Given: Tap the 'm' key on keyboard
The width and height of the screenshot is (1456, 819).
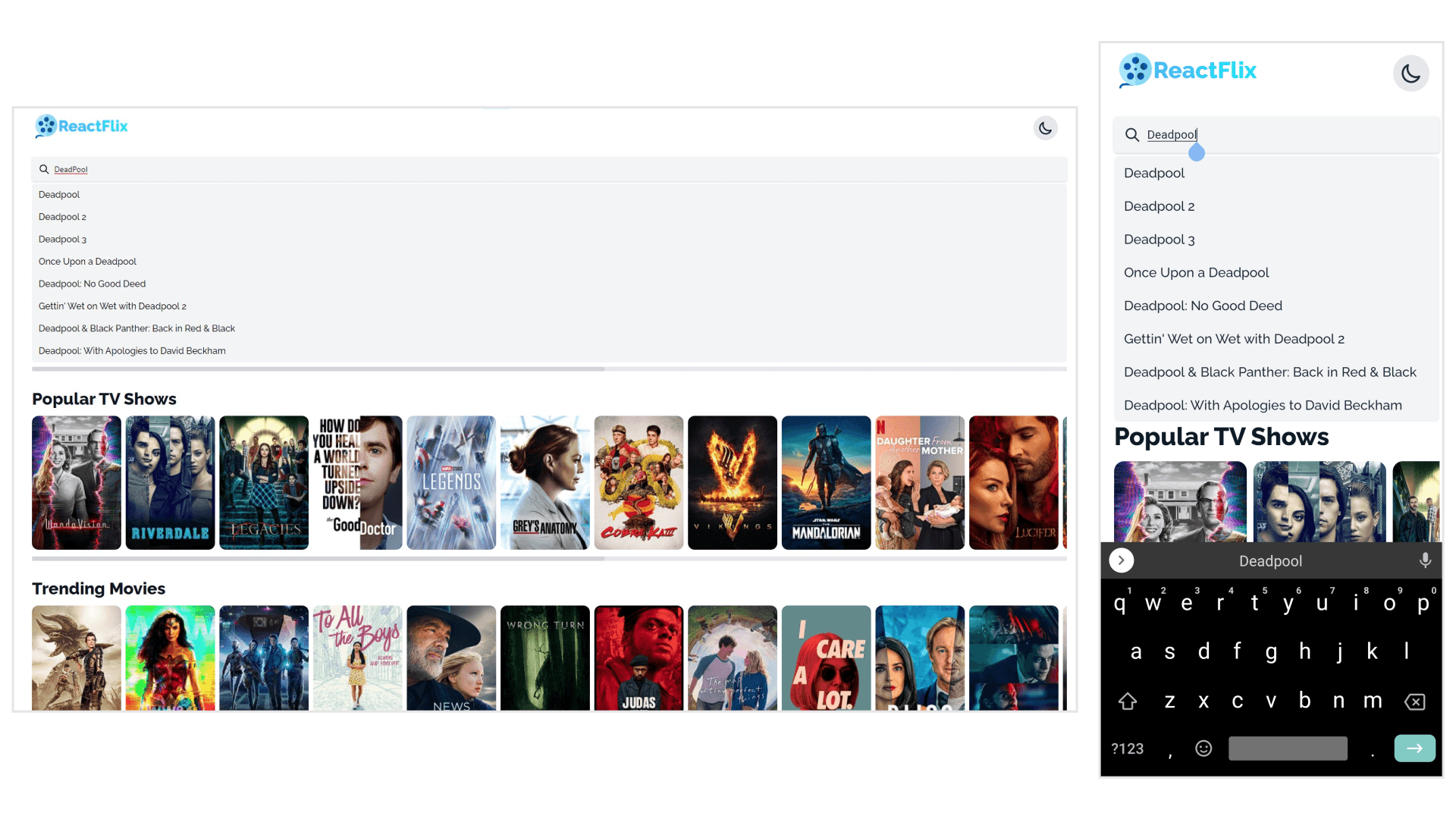Looking at the screenshot, I should click(x=1373, y=700).
